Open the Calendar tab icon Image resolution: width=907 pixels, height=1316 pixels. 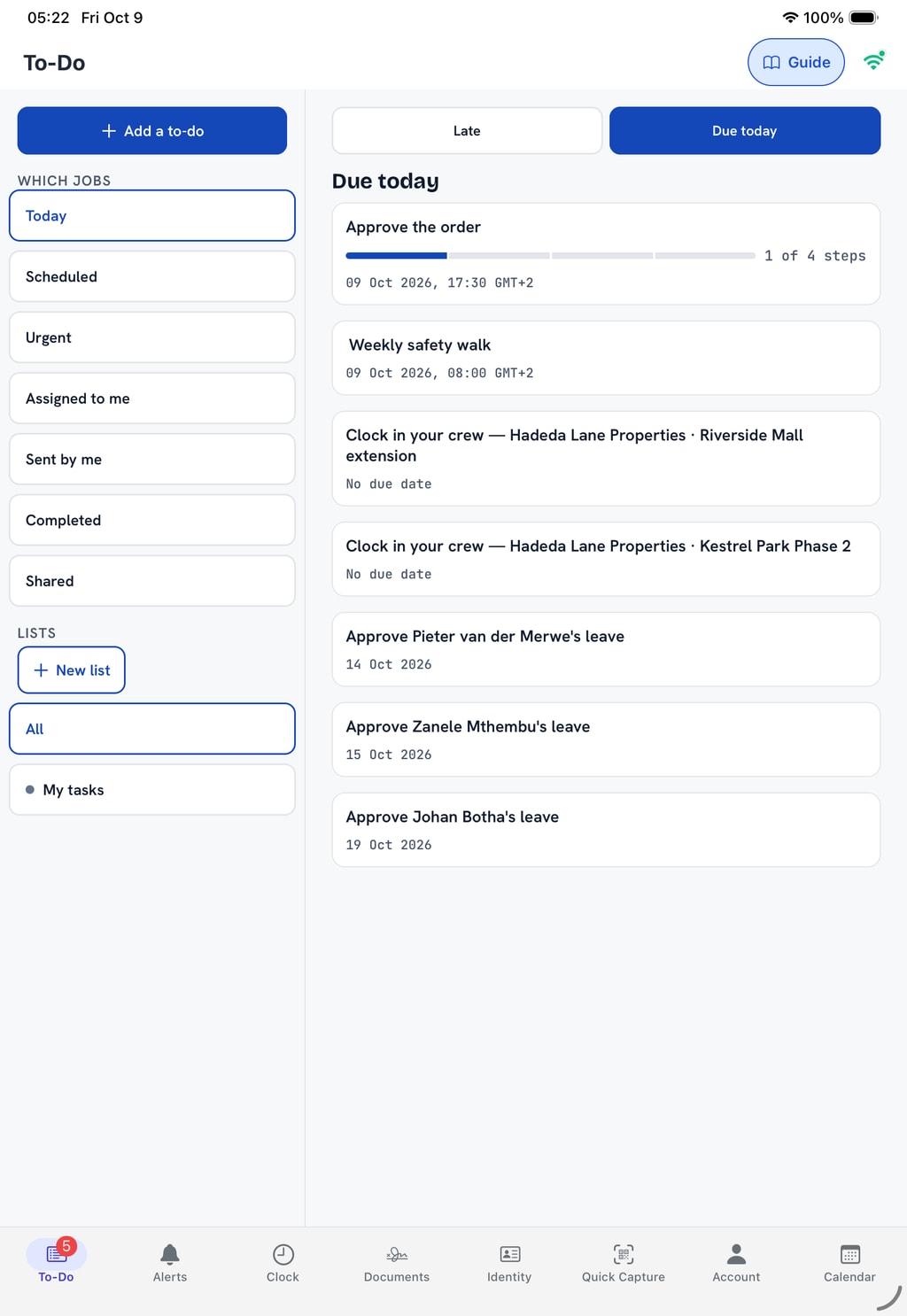(850, 1253)
